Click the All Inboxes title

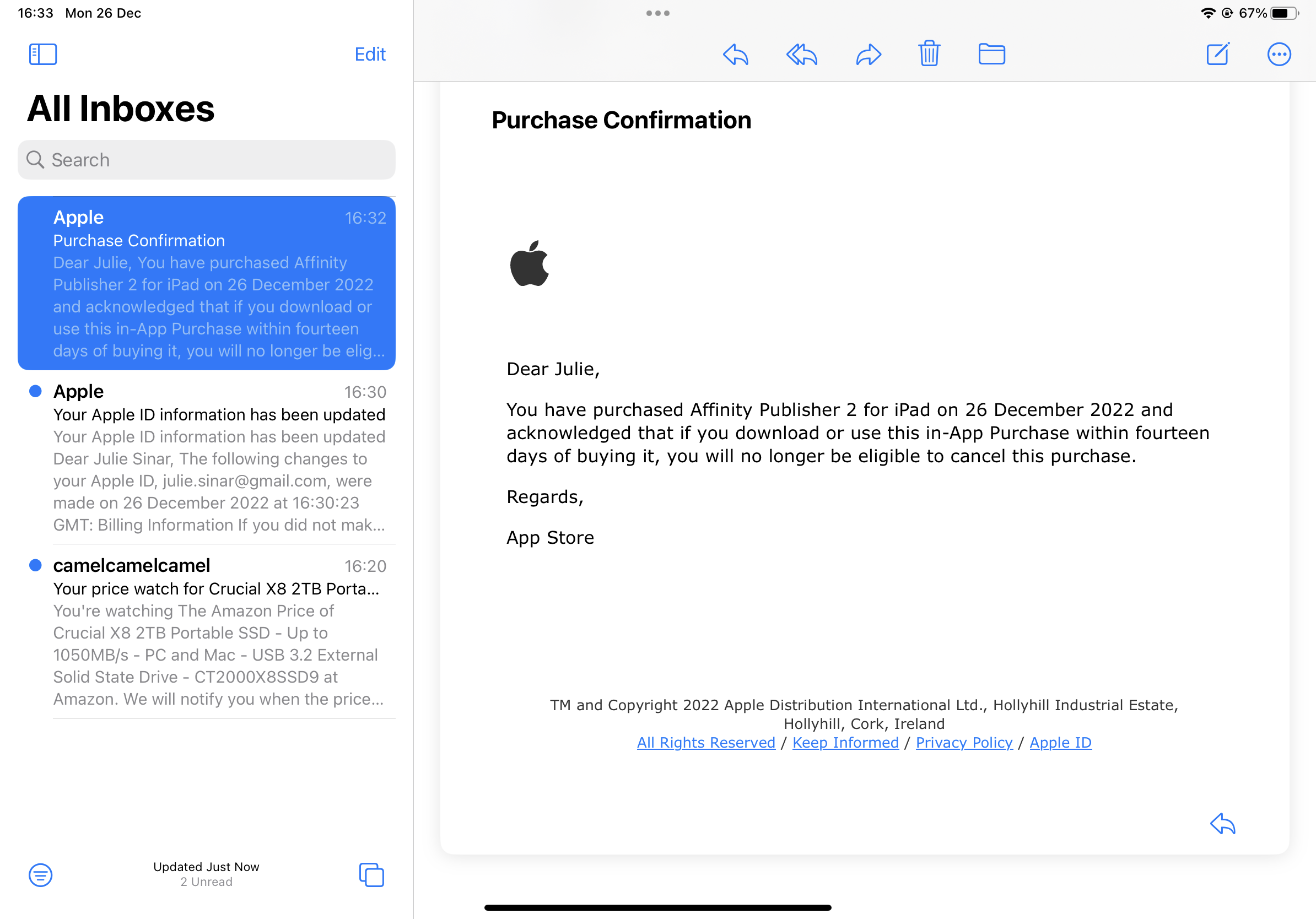coord(120,109)
